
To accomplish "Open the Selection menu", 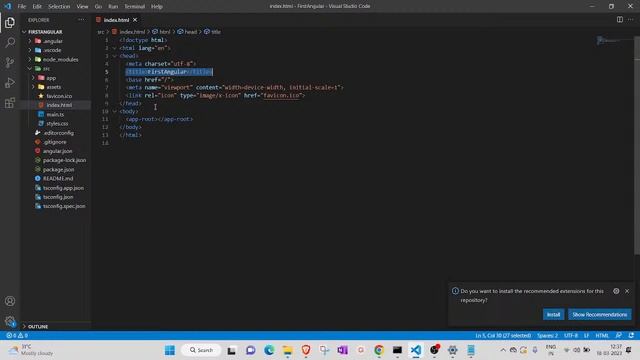I will click(59, 7).
